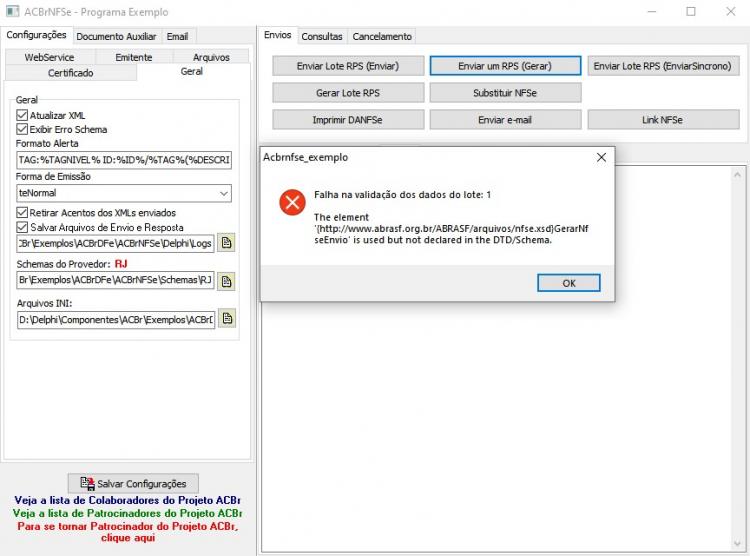This screenshot has width=750, height=556.
Task: Click the browse icon next to Logs path
Action: (x=226, y=243)
